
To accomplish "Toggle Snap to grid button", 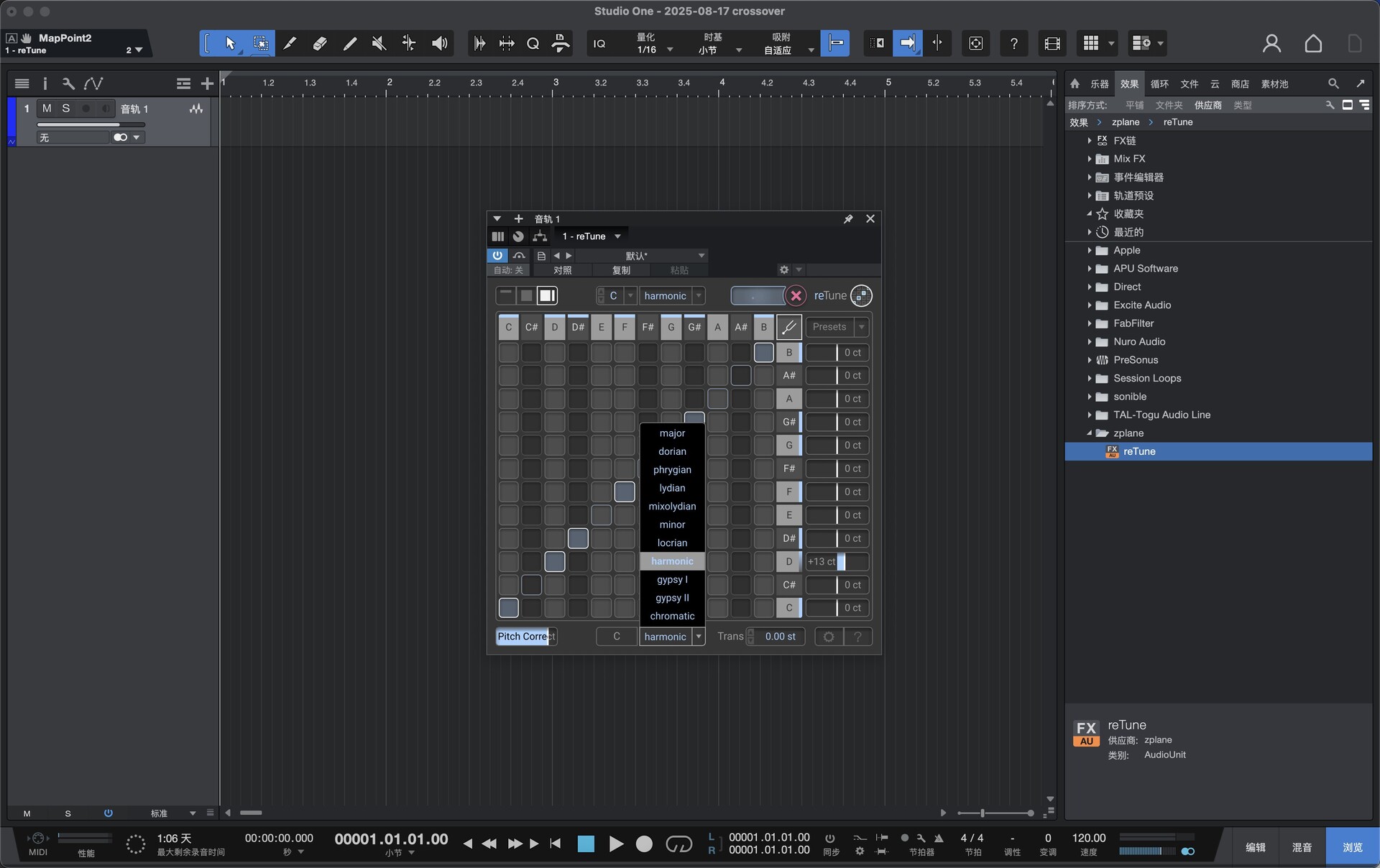I will (x=835, y=44).
